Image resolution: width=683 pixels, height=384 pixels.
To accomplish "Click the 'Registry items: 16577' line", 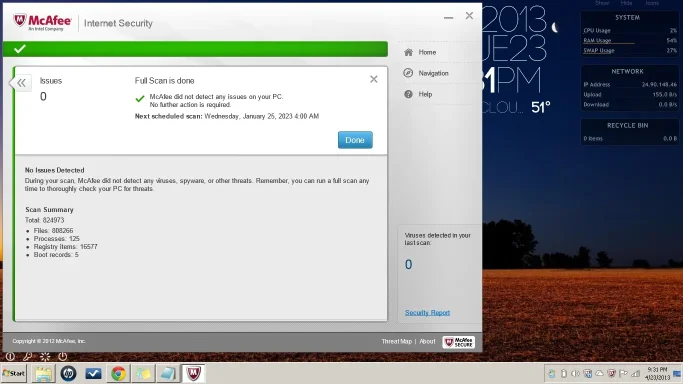I will [65, 246].
